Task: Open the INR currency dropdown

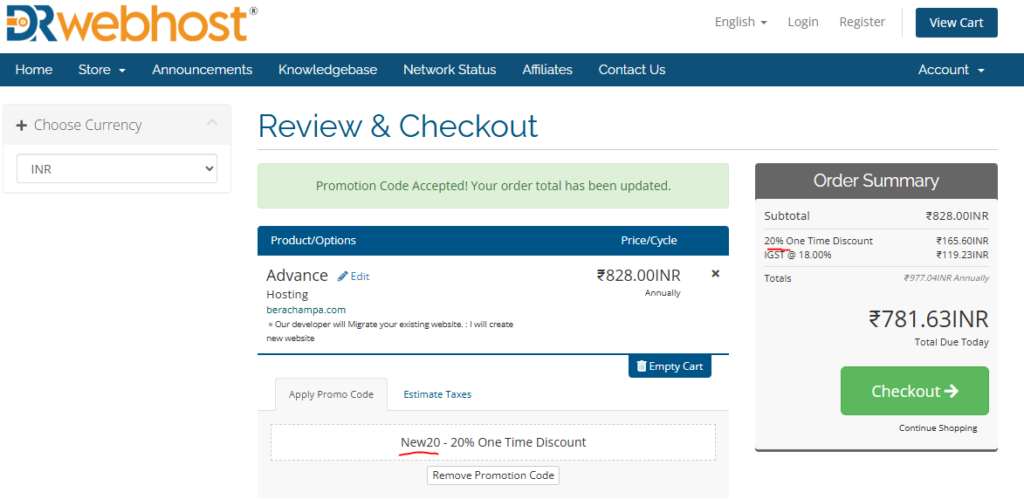Action: tap(117, 169)
